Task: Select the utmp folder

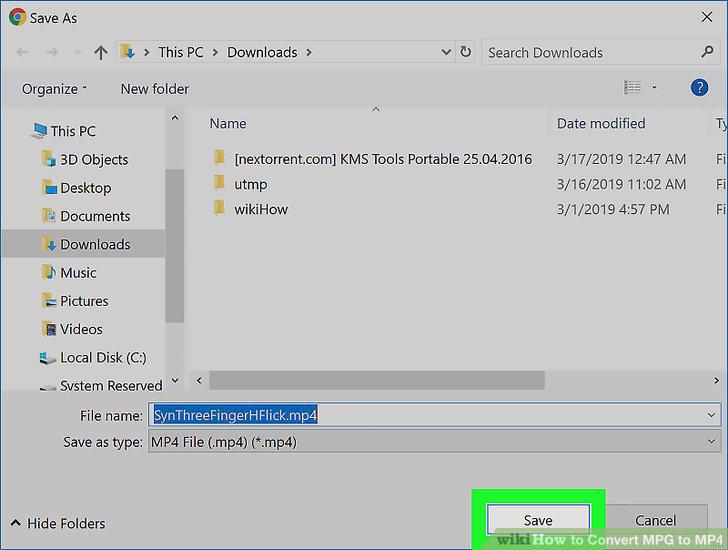Action: [251, 185]
